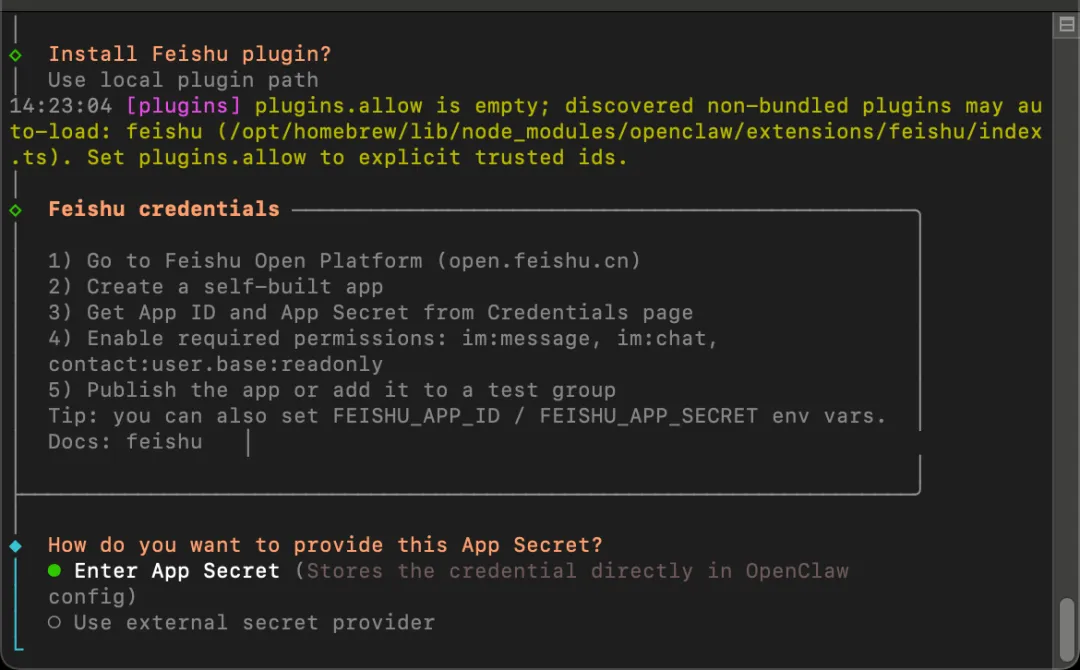This screenshot has width=1080, height=670.
Task: Click the cyan diamond beside the App Secret prompt
Action: point(15,546)
